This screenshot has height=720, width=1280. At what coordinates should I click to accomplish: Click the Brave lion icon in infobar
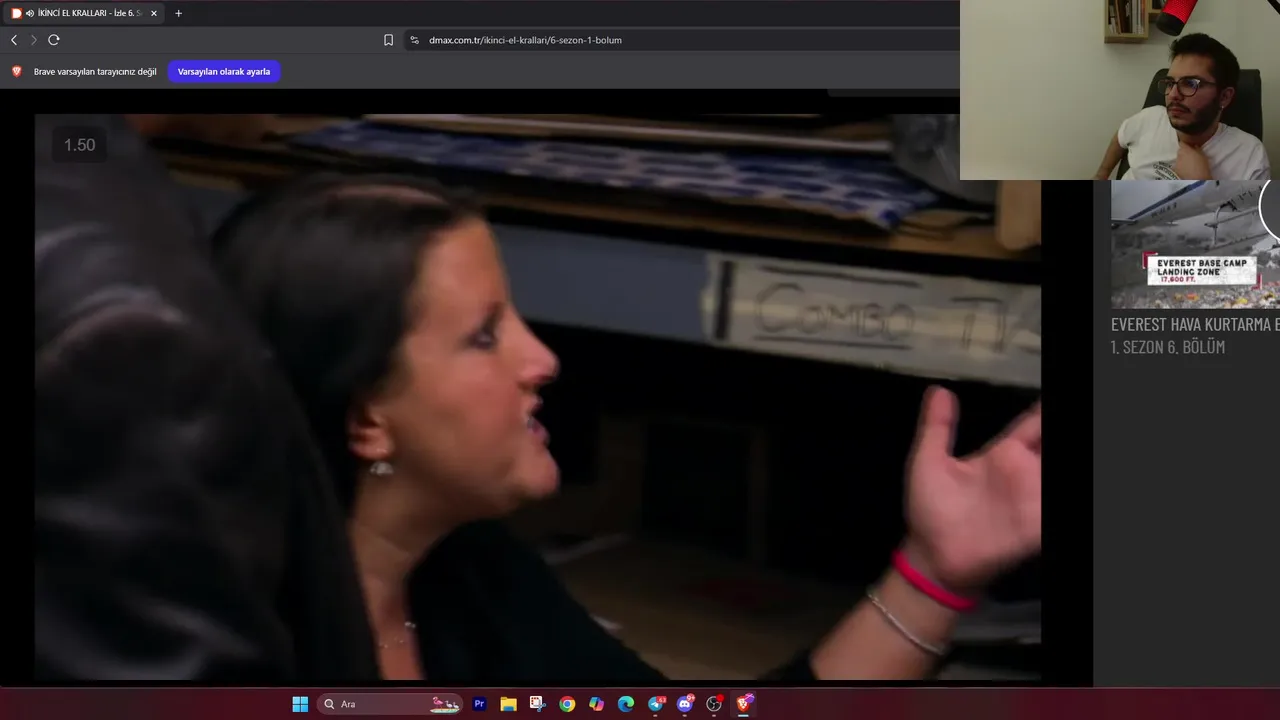pyautogui.click(x=16, y=72)
